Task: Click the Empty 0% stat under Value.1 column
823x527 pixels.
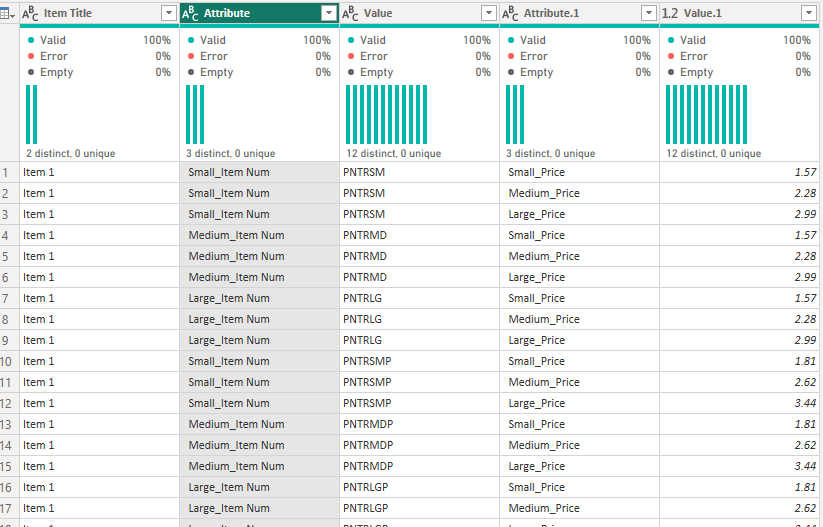Action: pyautogui.click(x=740, y=72)
